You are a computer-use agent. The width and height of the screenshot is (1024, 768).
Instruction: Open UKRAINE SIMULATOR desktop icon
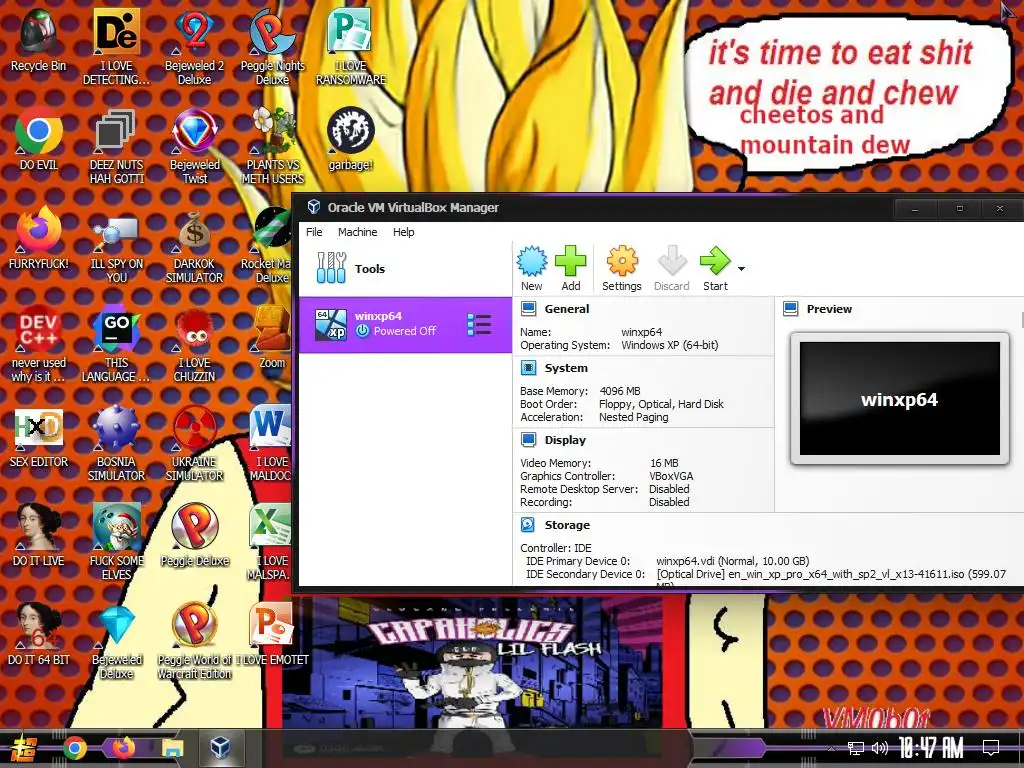(194, 442)
